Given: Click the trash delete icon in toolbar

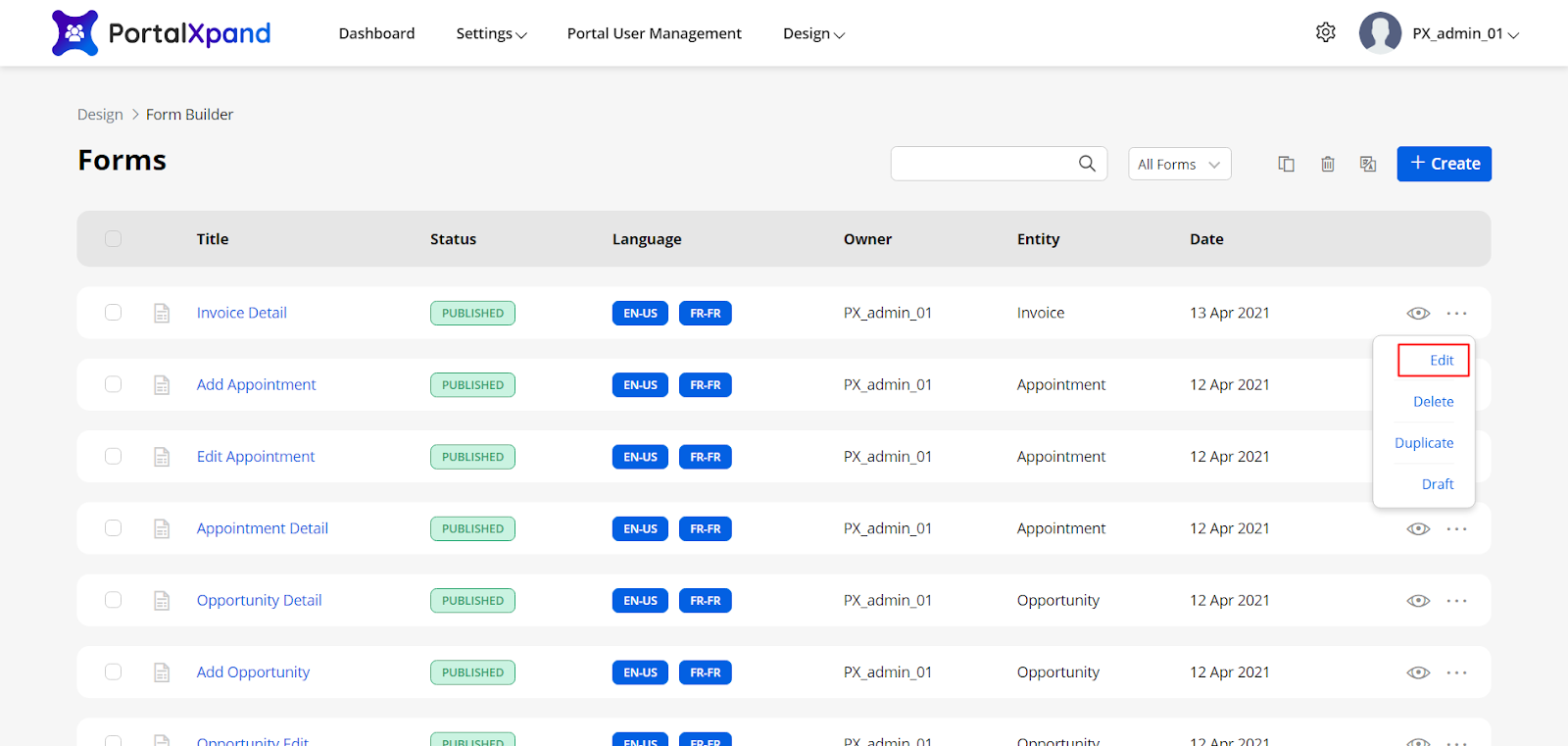Looking at the screenshot, I should coord(1327,164).
